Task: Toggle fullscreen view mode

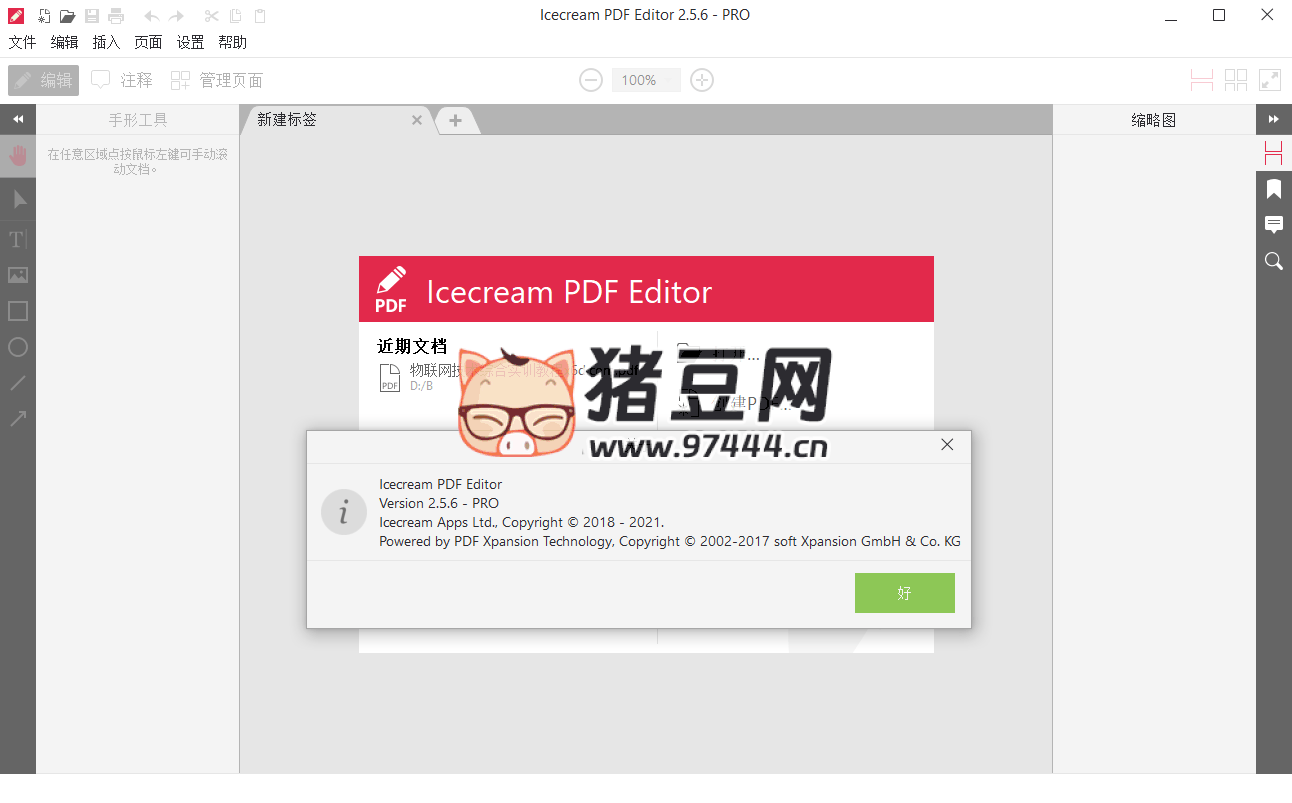Action: [1271, 79]
